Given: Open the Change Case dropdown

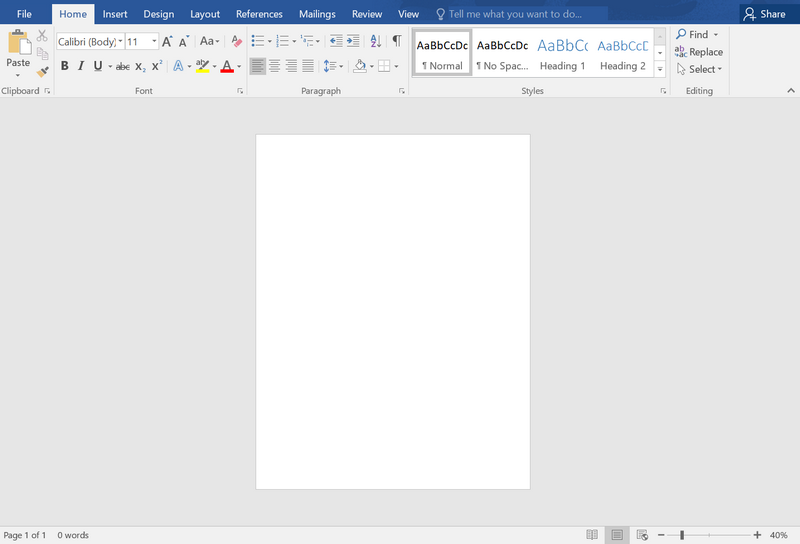Looking at the screenshot, I should 209,41.
